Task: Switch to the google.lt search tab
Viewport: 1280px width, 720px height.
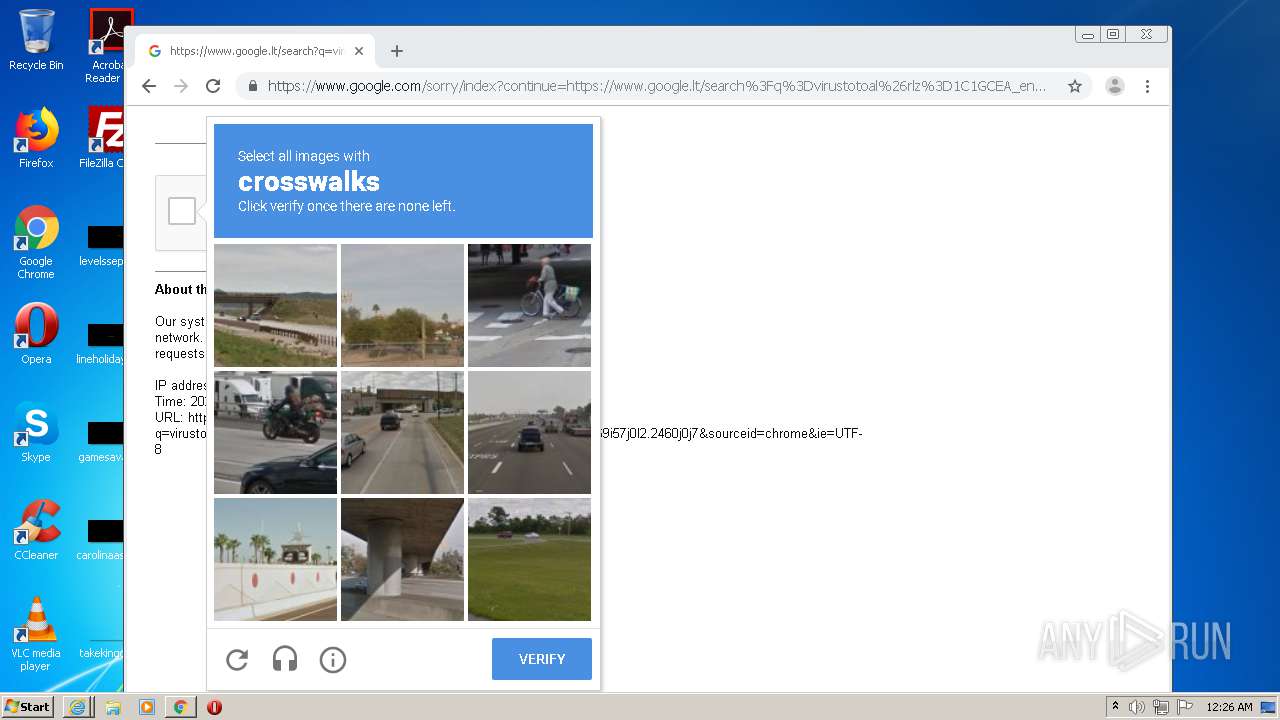Action: pyautogui.click(x=254, y=51)
